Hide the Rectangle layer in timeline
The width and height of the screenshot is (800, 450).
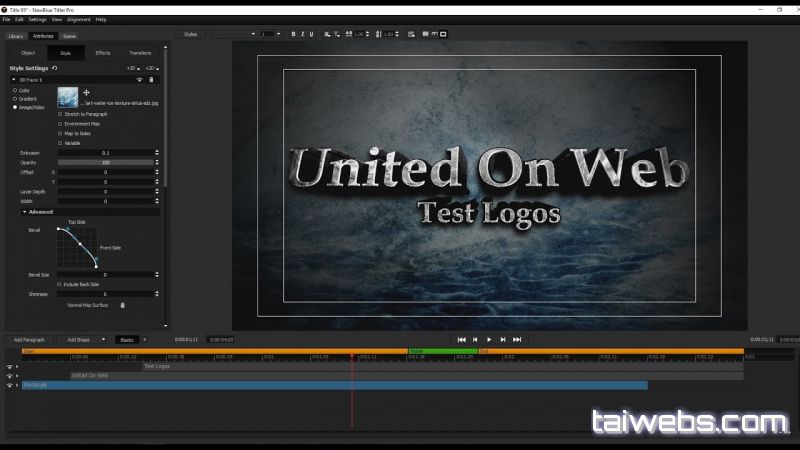[x=9, y=385]
